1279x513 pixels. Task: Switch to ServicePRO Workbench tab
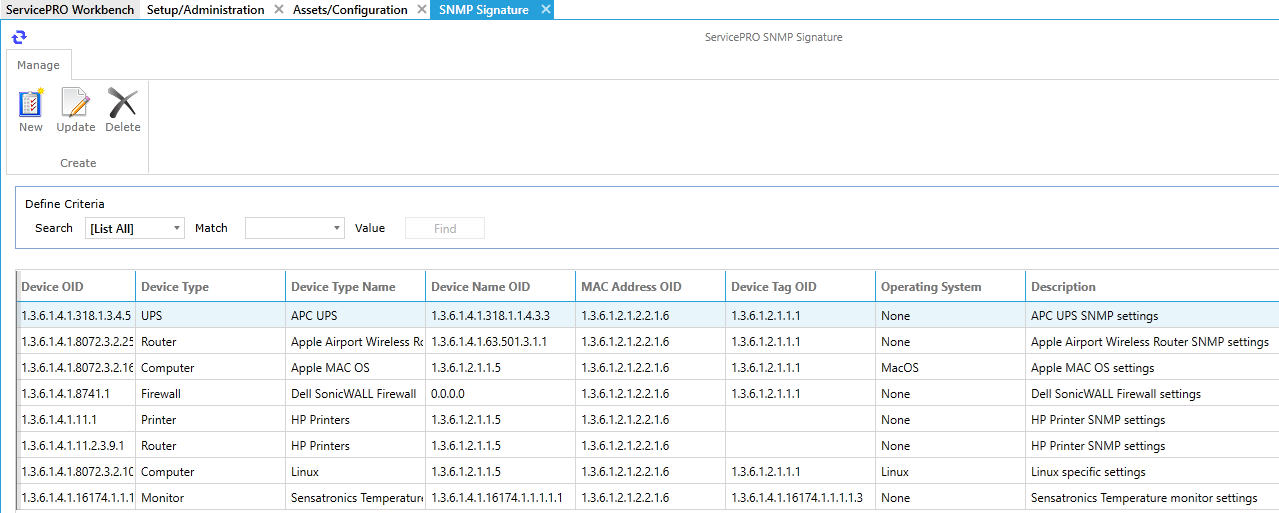pos(70,10)
